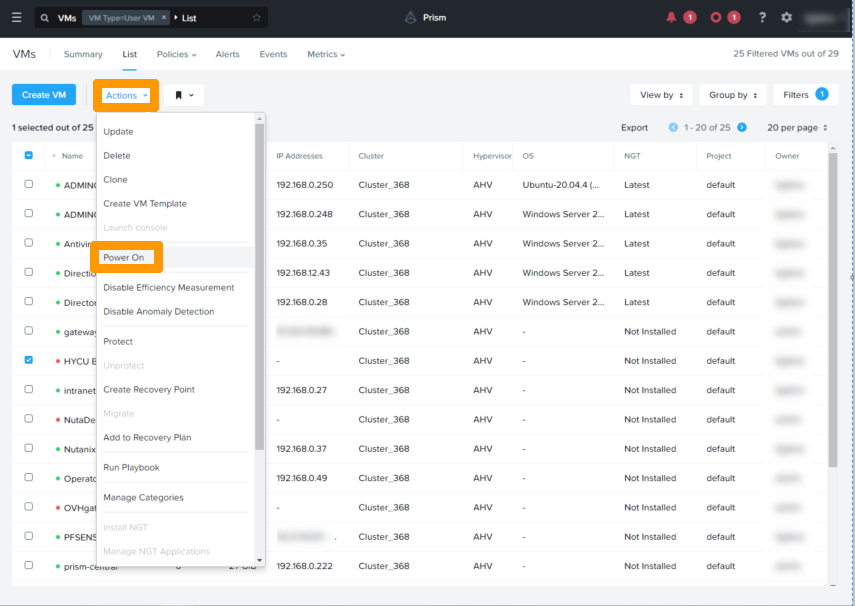Change the 20 per page selector
The width and height of the screenshot is (855, 606).
click(x=797, y=128)
